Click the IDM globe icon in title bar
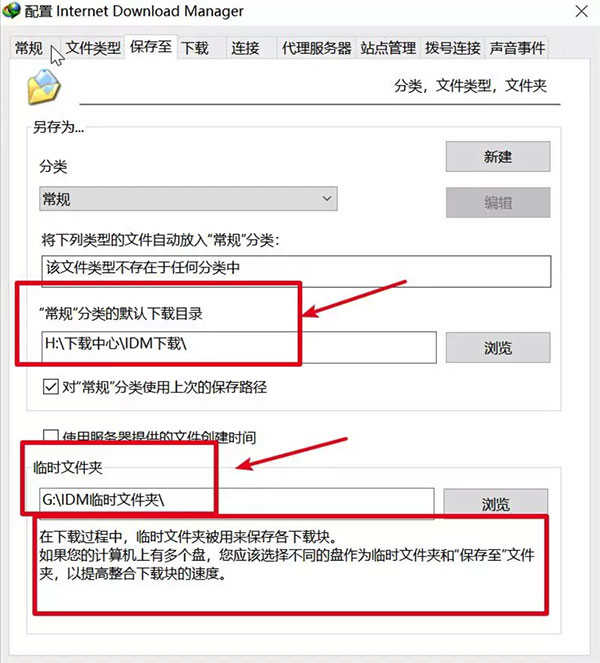Screen dimensions: 600x663 coord(11,10)
